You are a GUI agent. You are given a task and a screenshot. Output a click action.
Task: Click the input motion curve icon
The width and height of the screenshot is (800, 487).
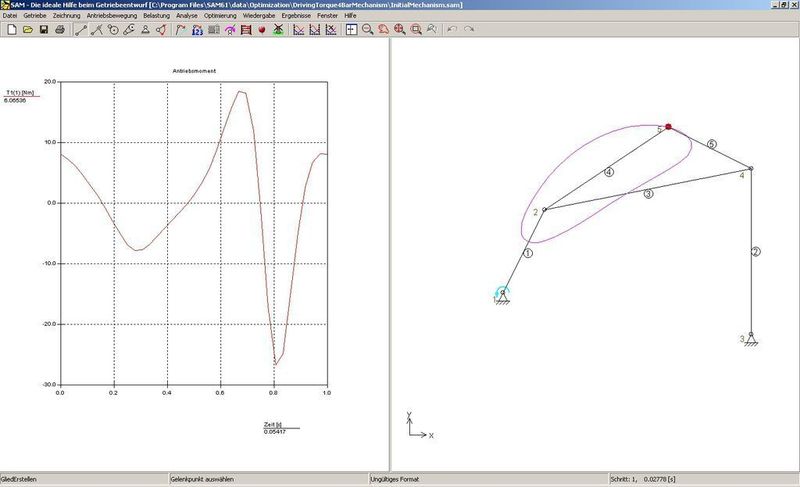coord(181,30)
